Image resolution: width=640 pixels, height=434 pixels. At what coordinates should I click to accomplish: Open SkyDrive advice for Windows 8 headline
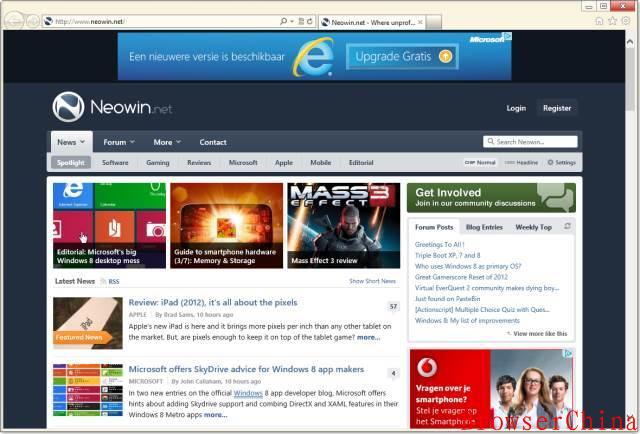(246, 369)
